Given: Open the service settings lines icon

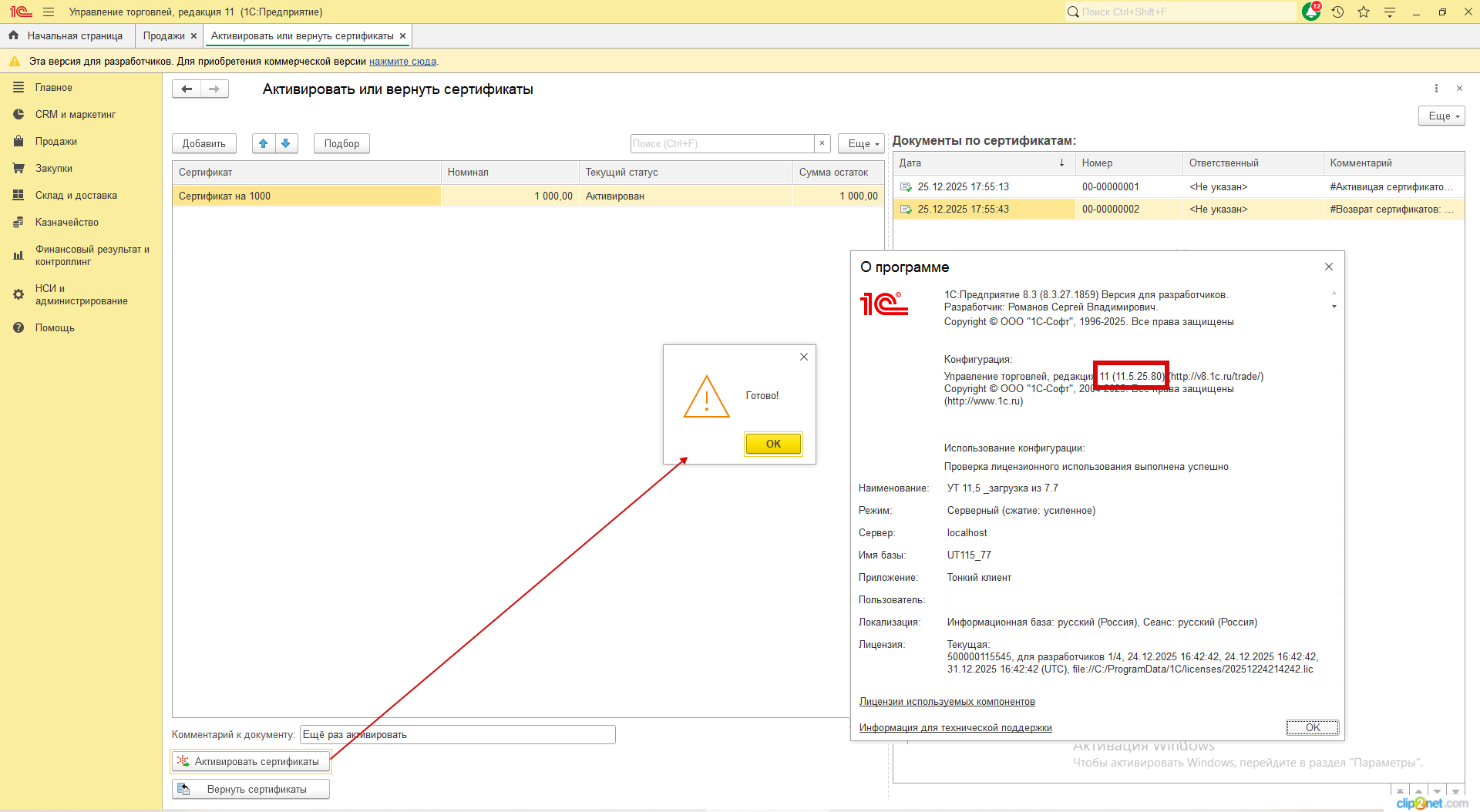Looking at the screenshot, I should (x=1390, y=12).
